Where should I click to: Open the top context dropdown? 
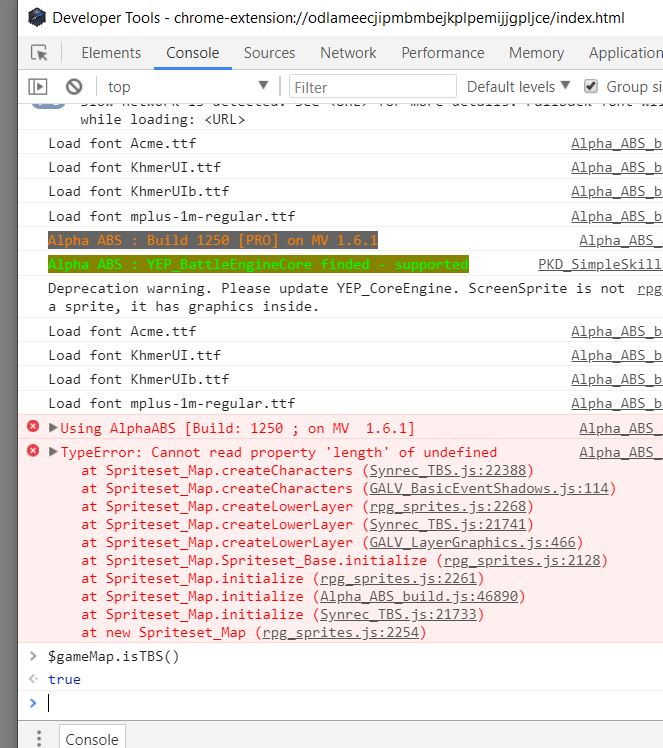188,87
